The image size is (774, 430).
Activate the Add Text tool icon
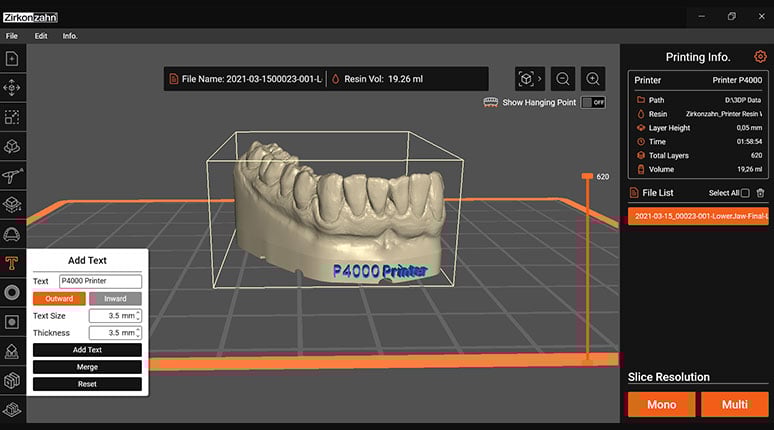pos(13,263)
